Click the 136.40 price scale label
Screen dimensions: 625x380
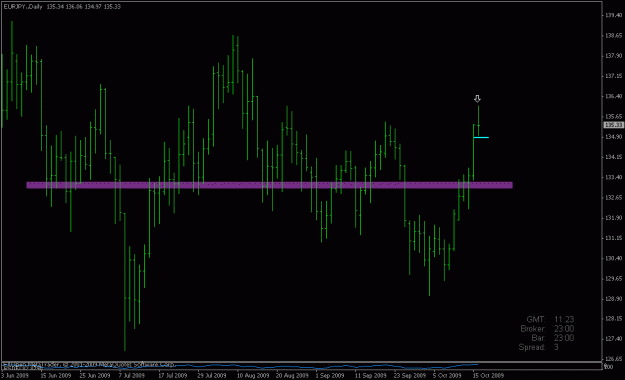[614, 96]
